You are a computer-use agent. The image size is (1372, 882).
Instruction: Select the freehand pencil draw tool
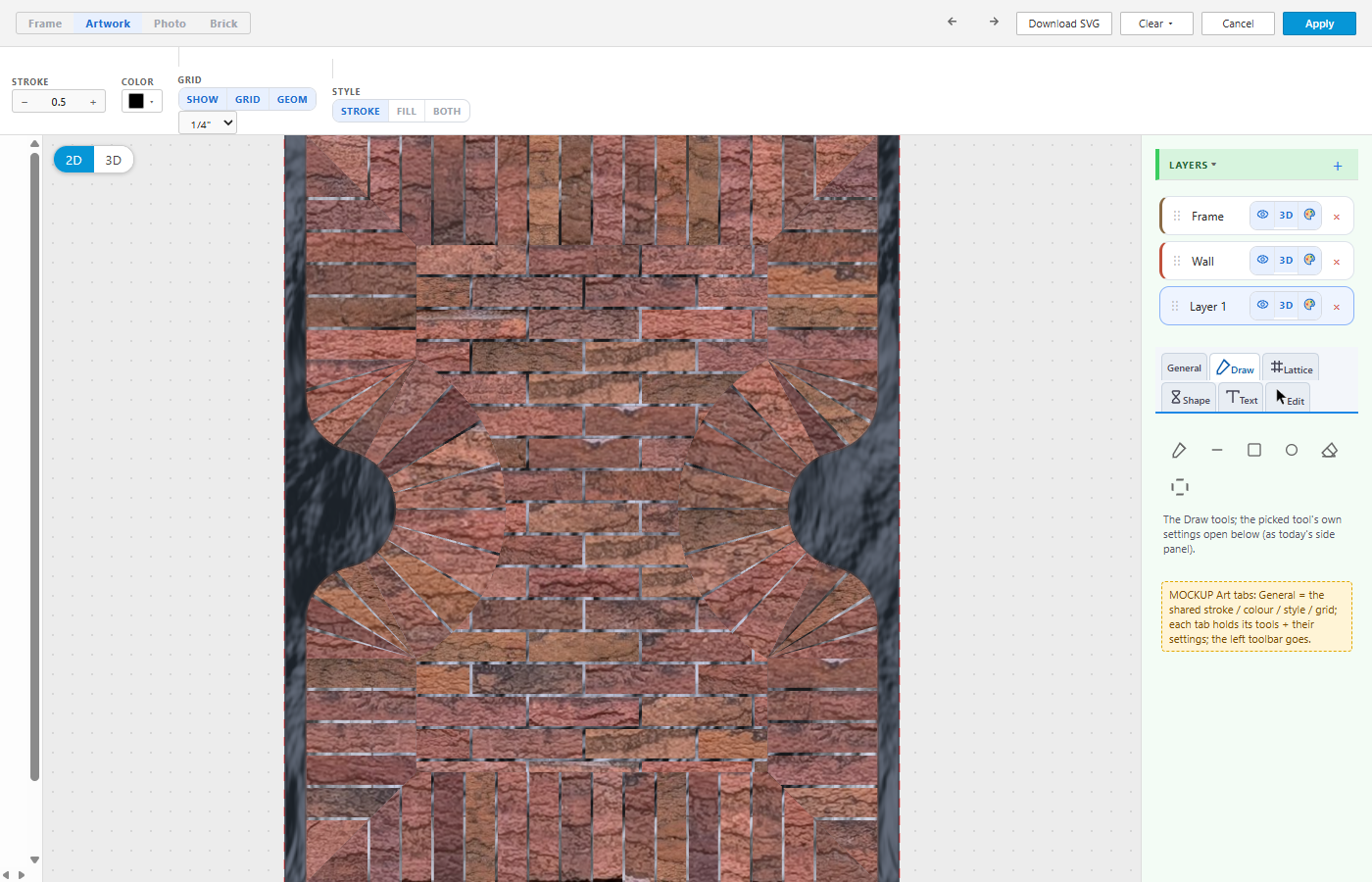coord(1179,450)
